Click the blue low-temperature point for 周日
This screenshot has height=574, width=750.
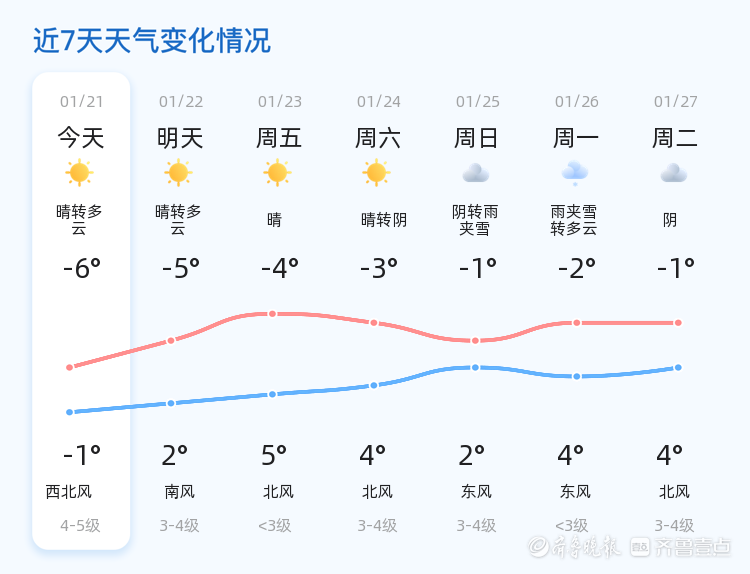click(476, 367)
